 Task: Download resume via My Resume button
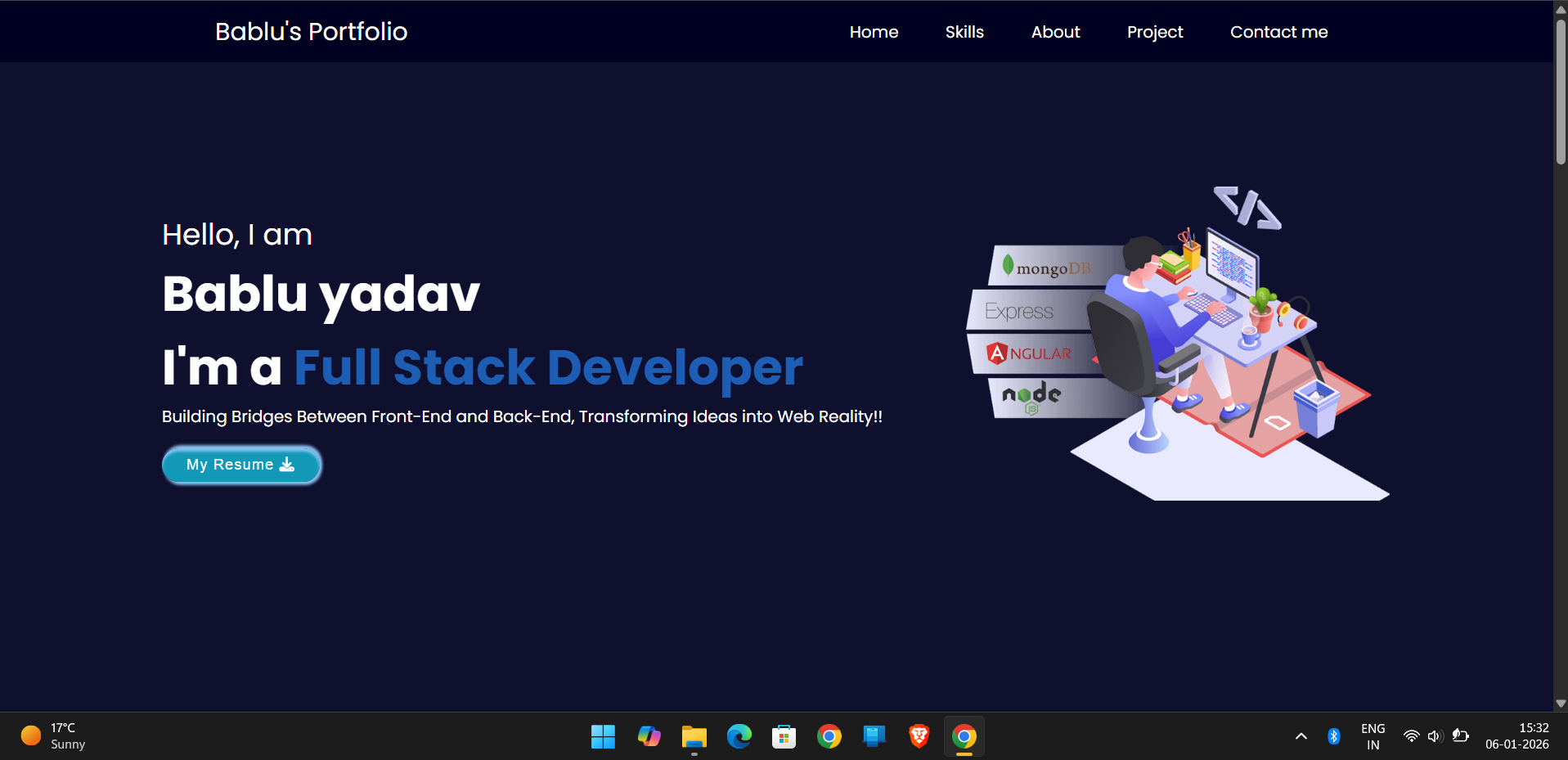241,465
